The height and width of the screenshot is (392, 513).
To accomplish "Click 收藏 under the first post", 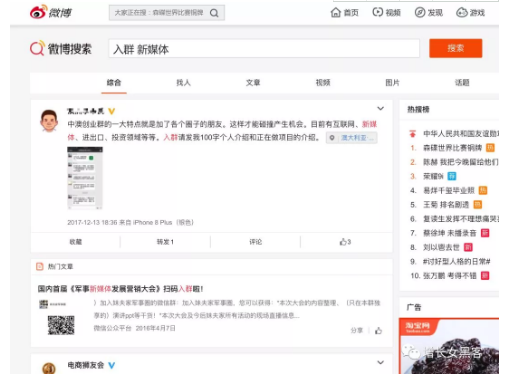I will tap(76, 242).
